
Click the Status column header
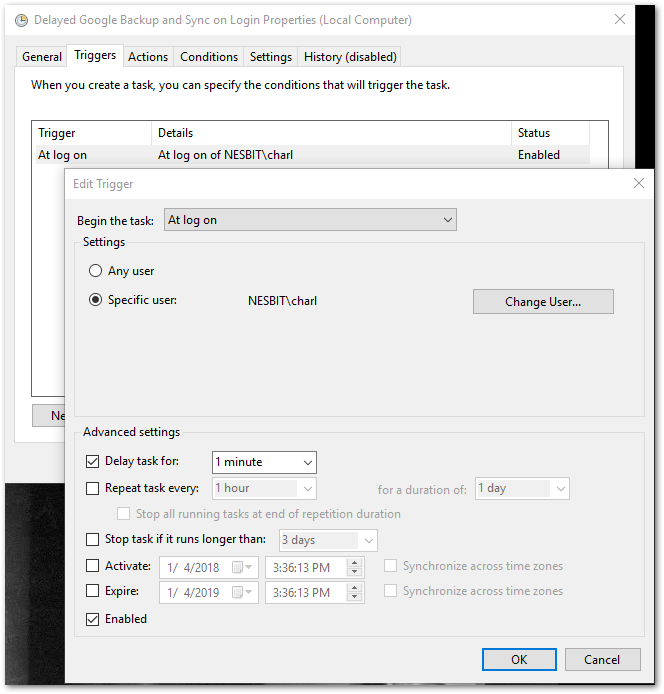pos(551,133)
